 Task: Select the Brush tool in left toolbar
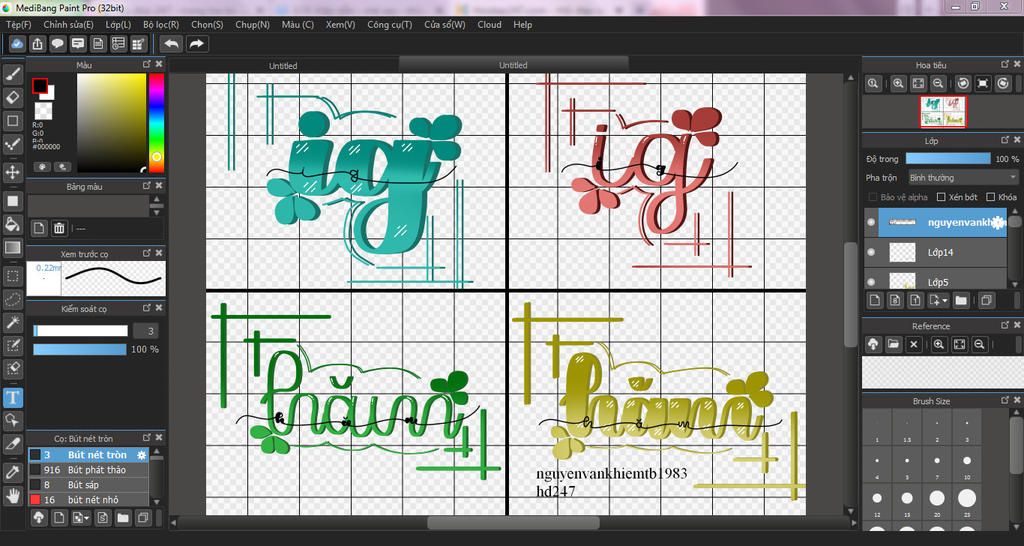(x=12, y=74)
